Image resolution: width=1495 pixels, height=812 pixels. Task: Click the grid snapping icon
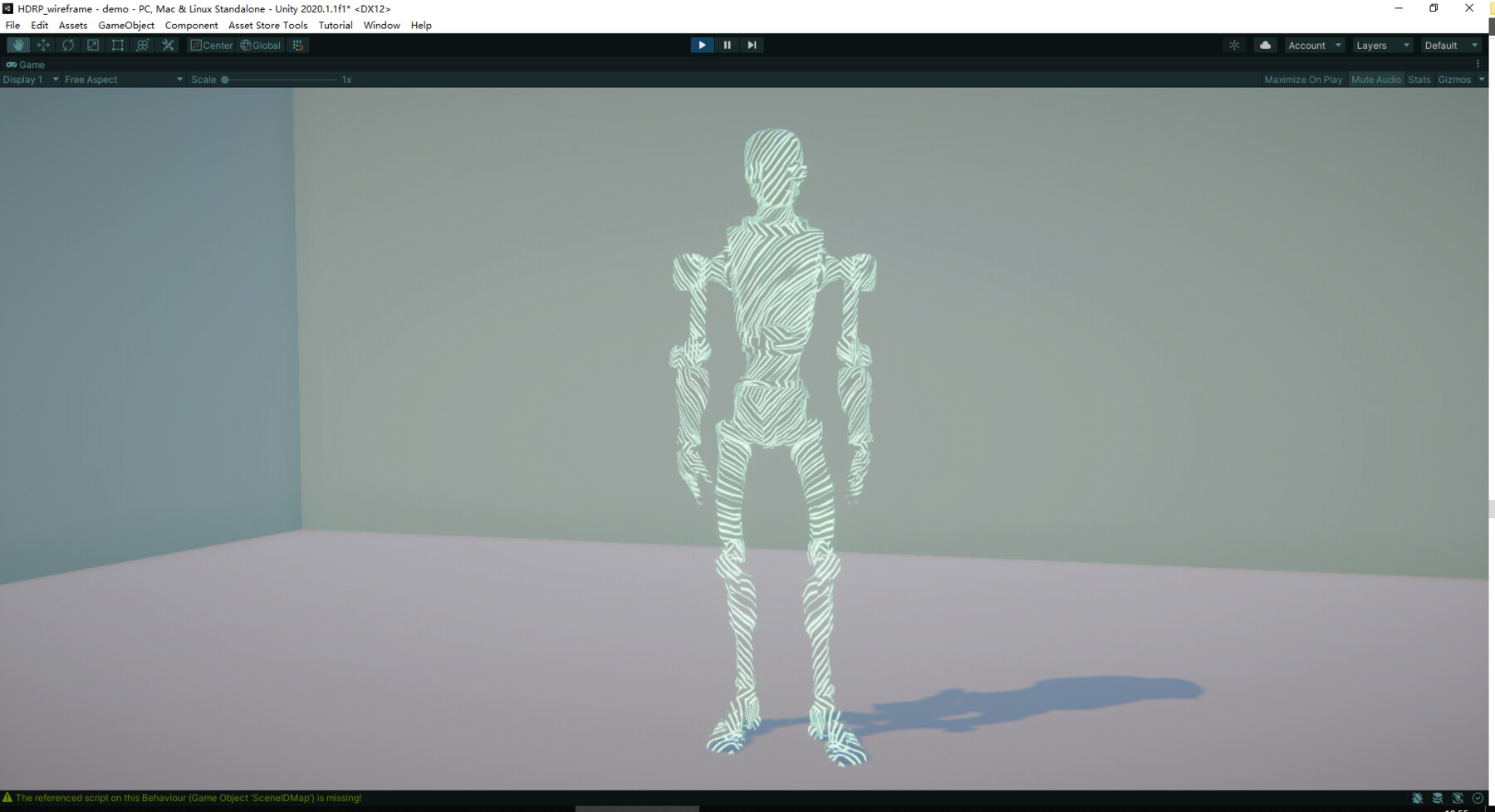coord(297,45)
